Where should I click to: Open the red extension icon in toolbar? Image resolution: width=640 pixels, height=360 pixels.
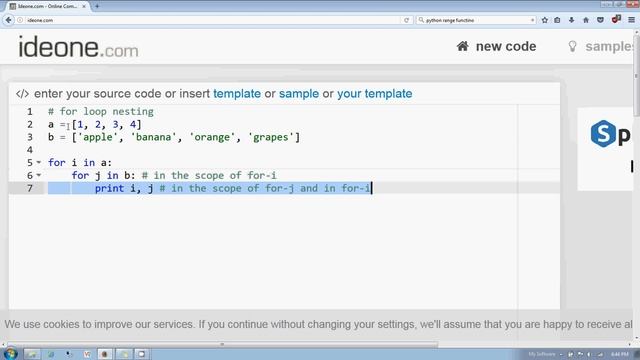coord(616,19)
